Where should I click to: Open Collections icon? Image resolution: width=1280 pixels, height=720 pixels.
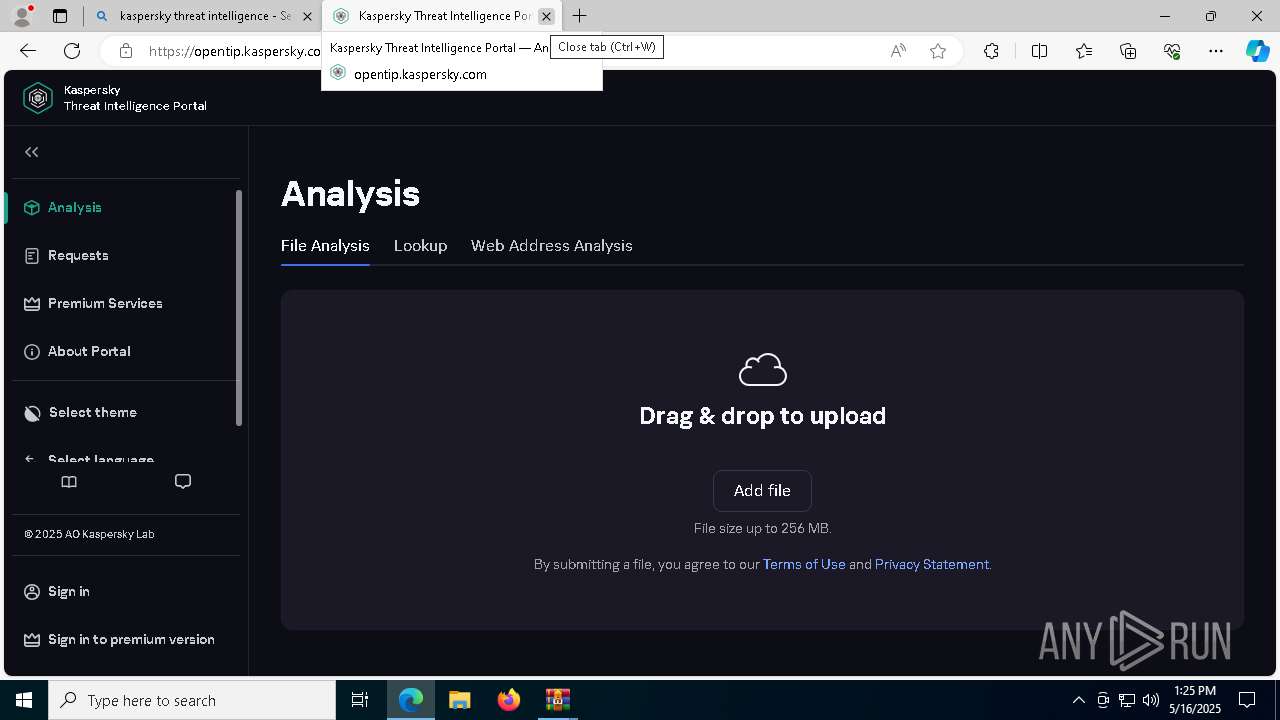click(x=1128, y=51)
